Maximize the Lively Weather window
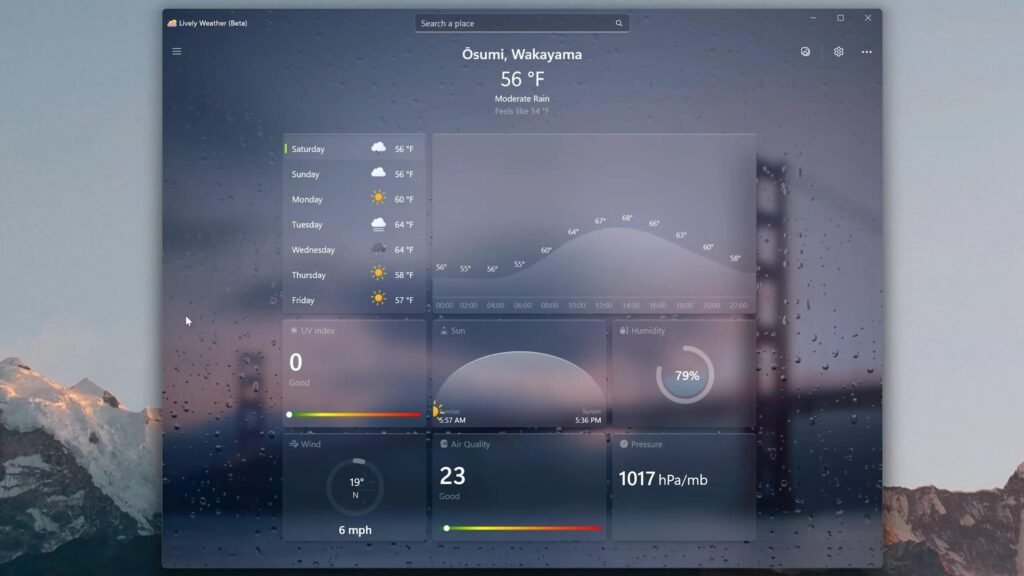The height and width of the screenshot is (576, 1024). click(x=840, y=18)
